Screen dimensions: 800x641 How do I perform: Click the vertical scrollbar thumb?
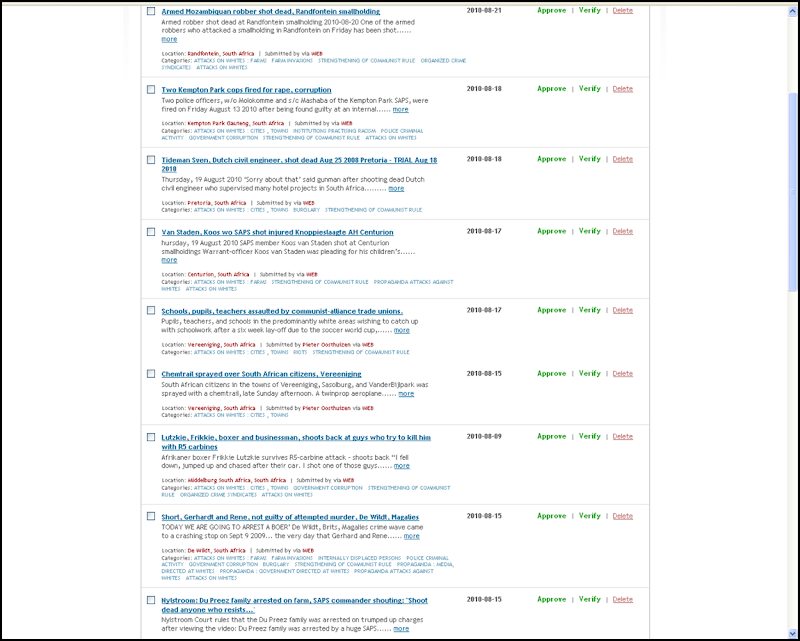(x=793, y=192)
